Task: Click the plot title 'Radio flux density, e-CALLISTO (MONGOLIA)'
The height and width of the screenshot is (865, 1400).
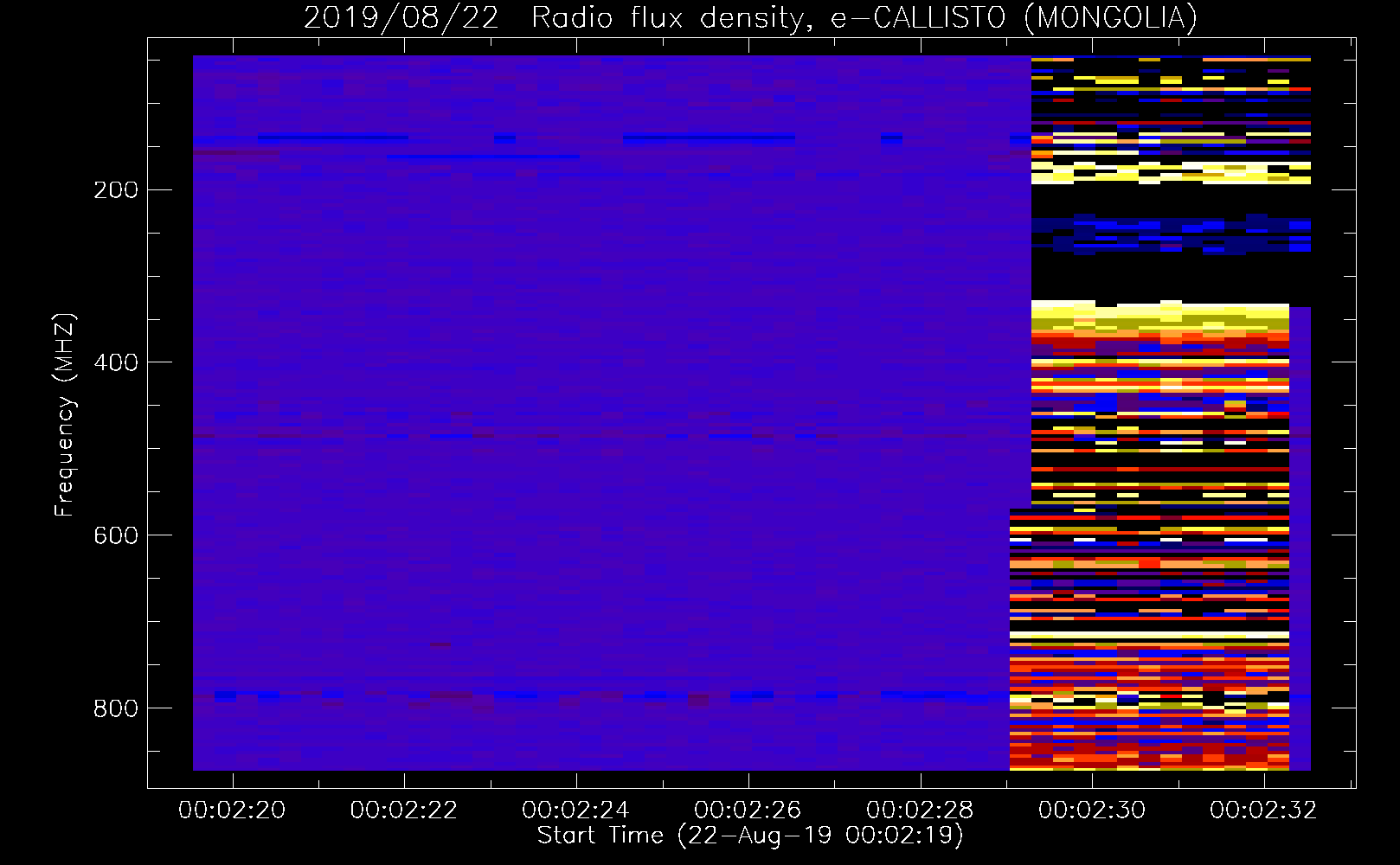Action: coord(864,17)
